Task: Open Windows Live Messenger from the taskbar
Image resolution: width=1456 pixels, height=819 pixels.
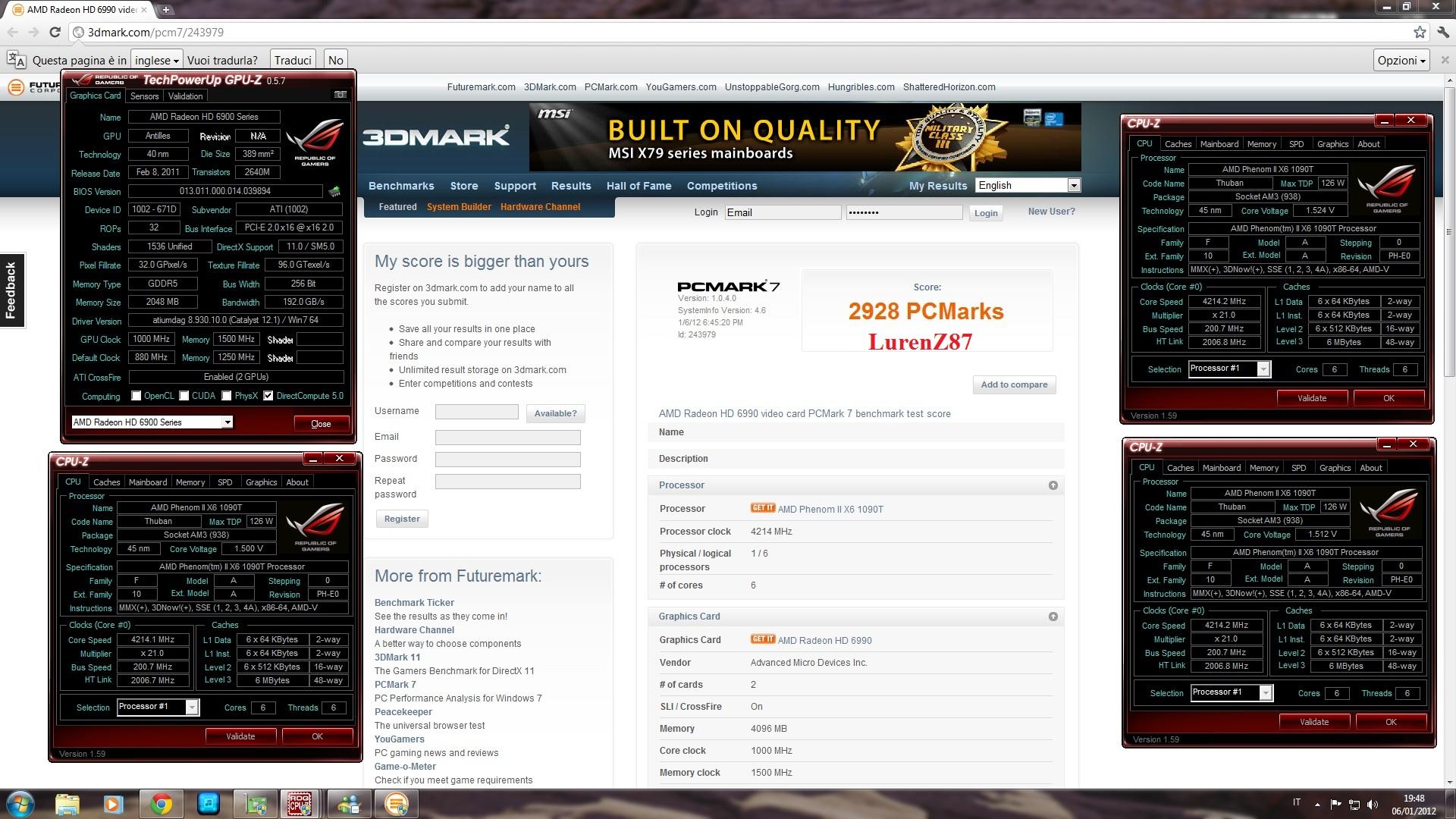Action: tap(350, 804)
